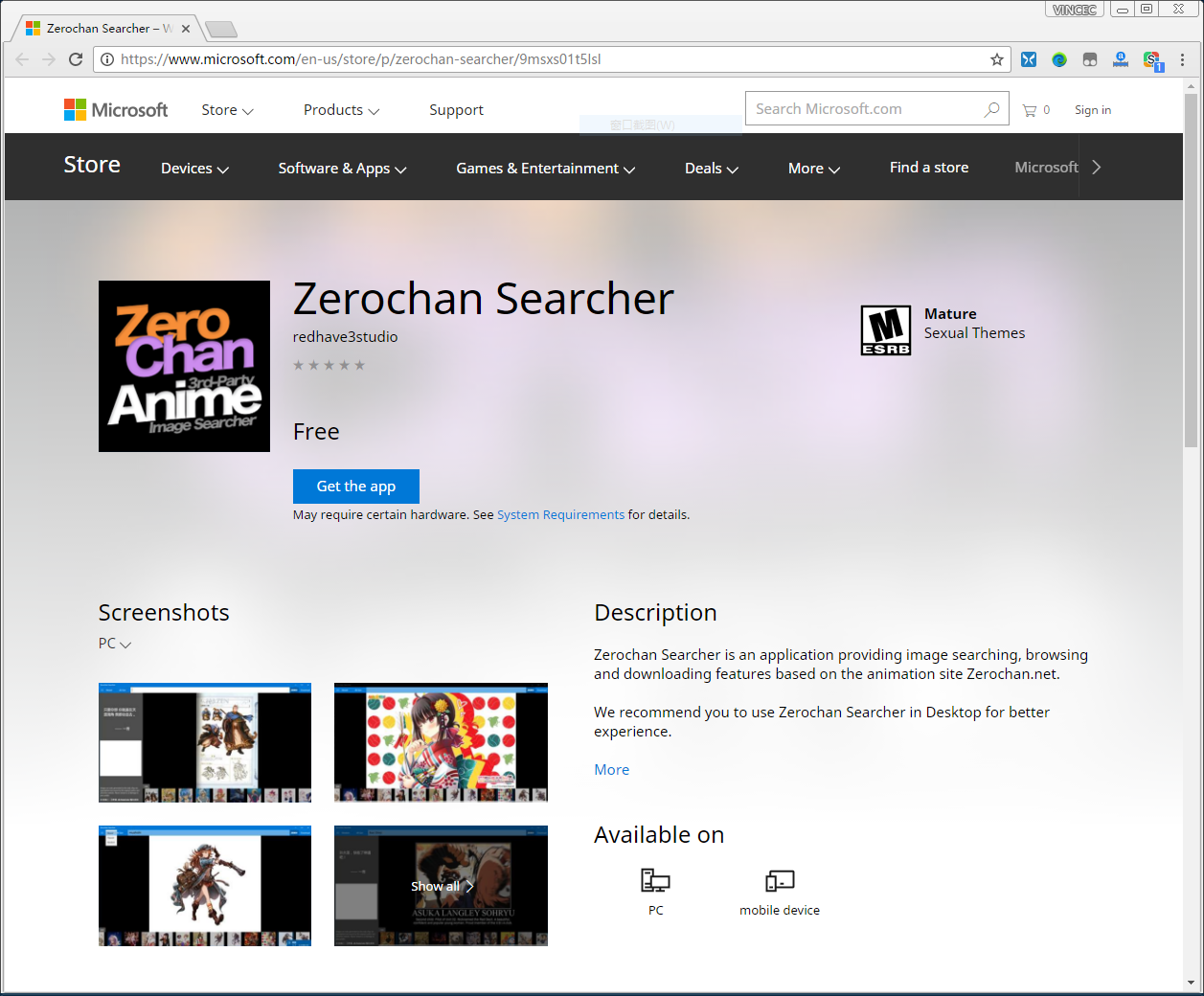Expand the Devices menu
The width and height of the screenshot is (1204, 996).
coord(194,169)
